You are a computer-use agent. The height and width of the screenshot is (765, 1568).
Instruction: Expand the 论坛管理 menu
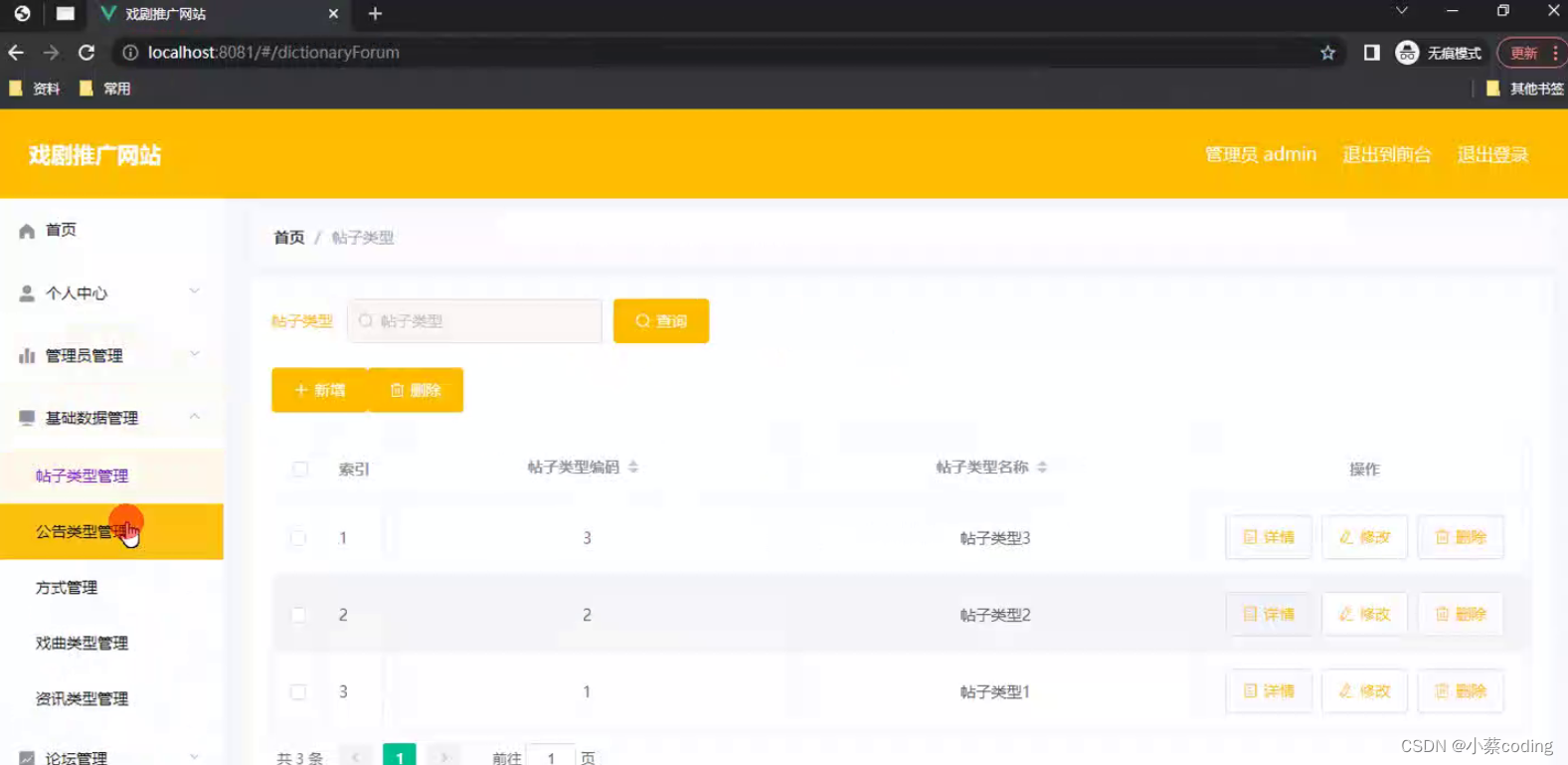pyautogui.click(x=111, y=757)
